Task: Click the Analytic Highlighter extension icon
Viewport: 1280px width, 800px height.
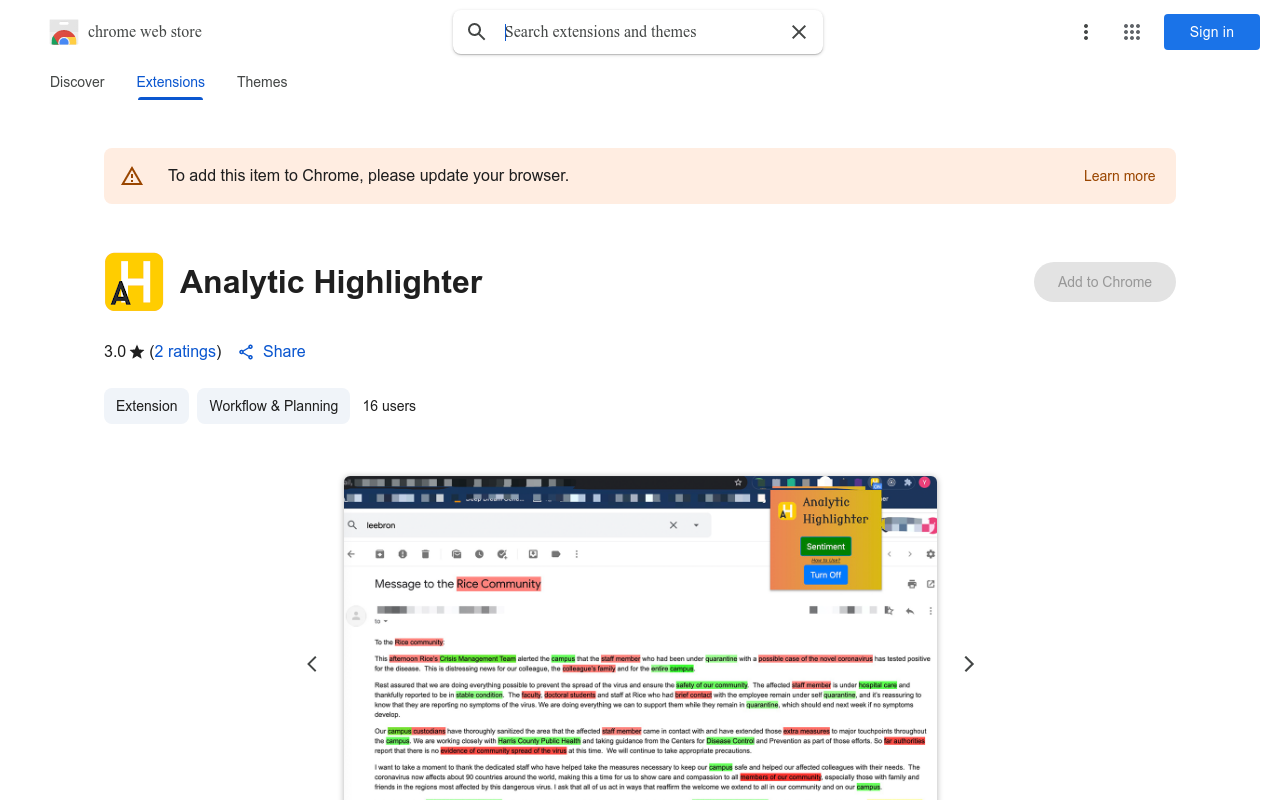Action: [x=134, y=282]
